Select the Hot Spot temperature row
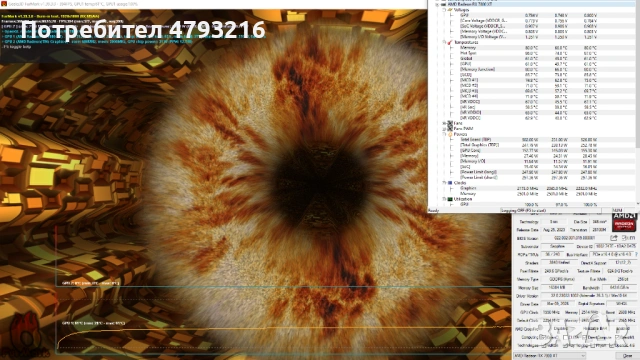The width and height of the screenshot is (640, 360). [x=531, y=53]
